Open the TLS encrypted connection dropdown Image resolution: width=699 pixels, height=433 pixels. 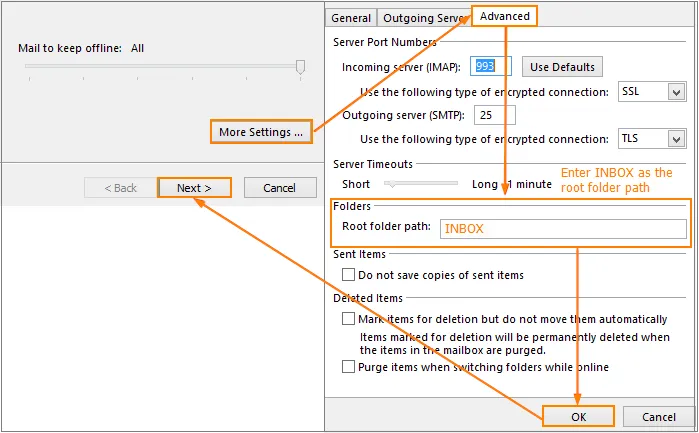click(652, 138)
